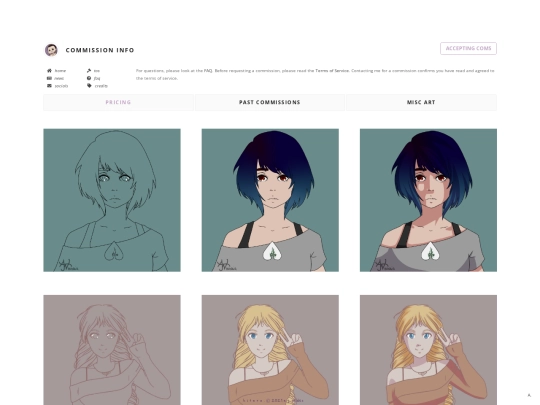Open the flat color blonde girl thumbnail
The image size is (540, 405).
tap(270, 350)
